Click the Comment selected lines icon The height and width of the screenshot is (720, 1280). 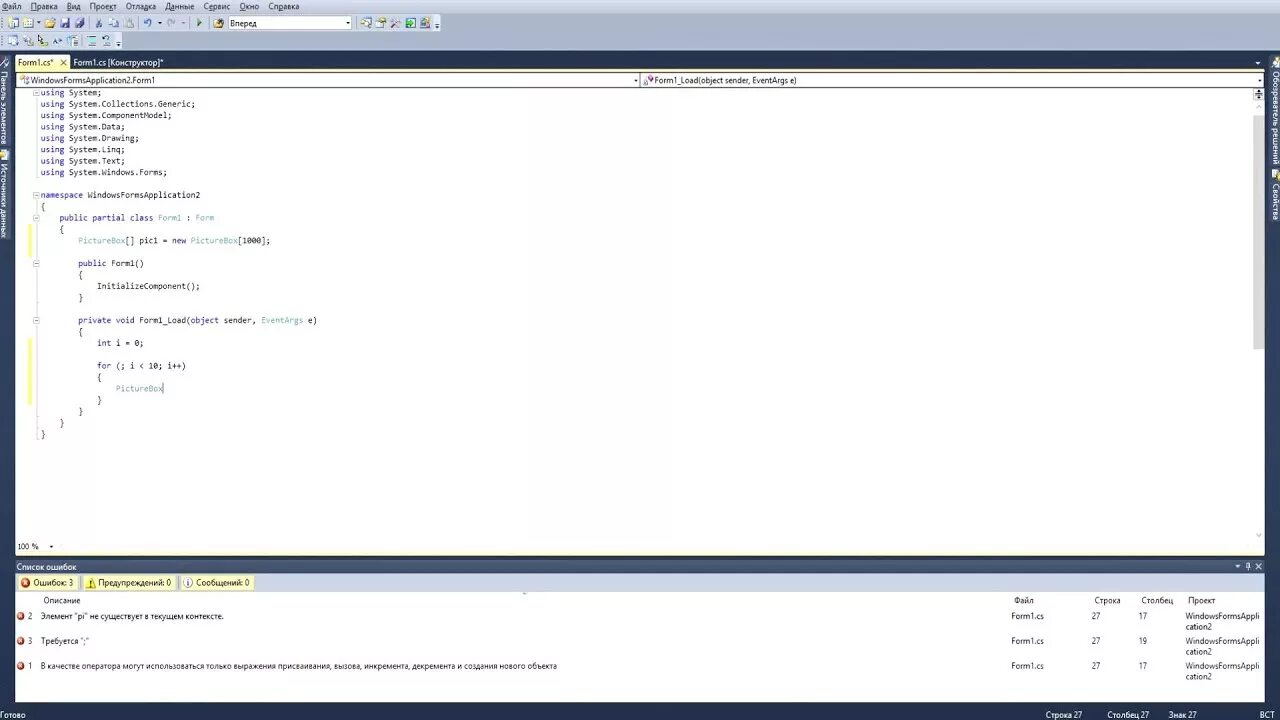(91, 41)
